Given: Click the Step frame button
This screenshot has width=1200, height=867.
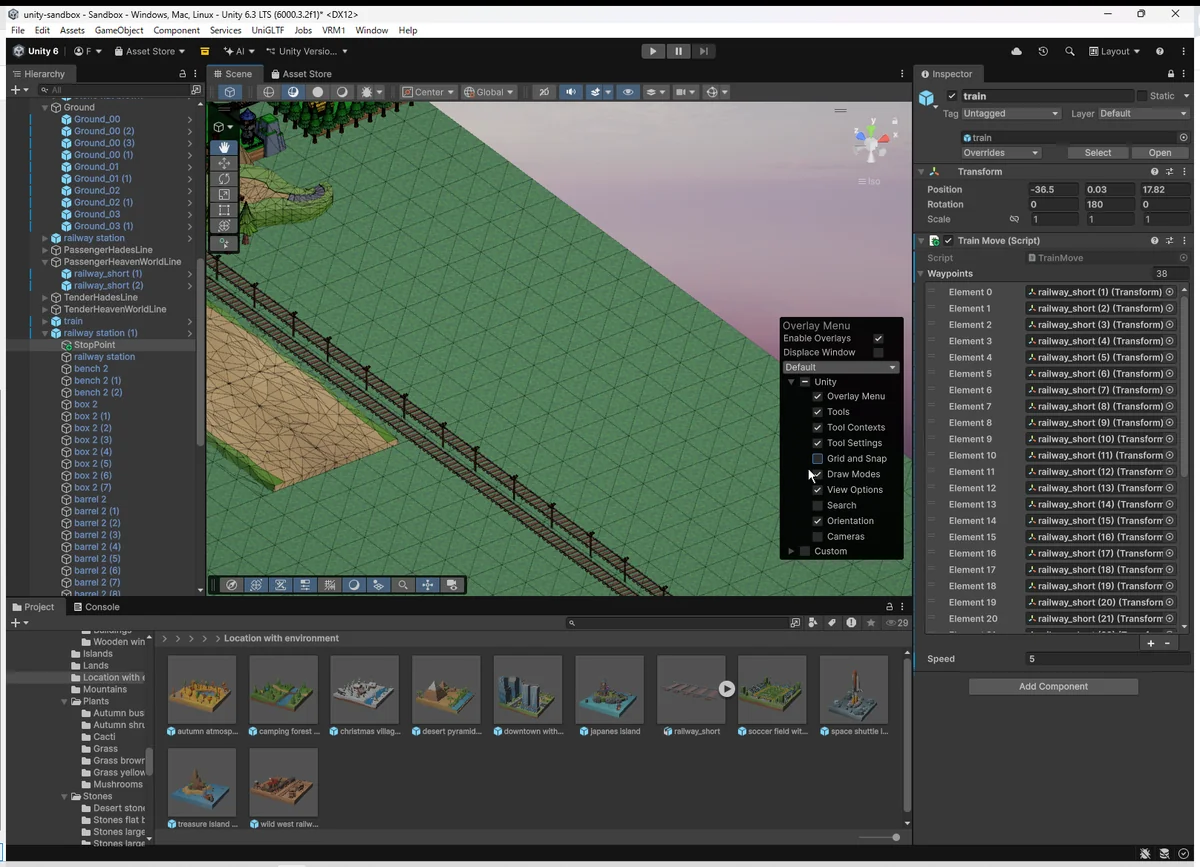Looking at the screenshot, I should tap(704, 51).
